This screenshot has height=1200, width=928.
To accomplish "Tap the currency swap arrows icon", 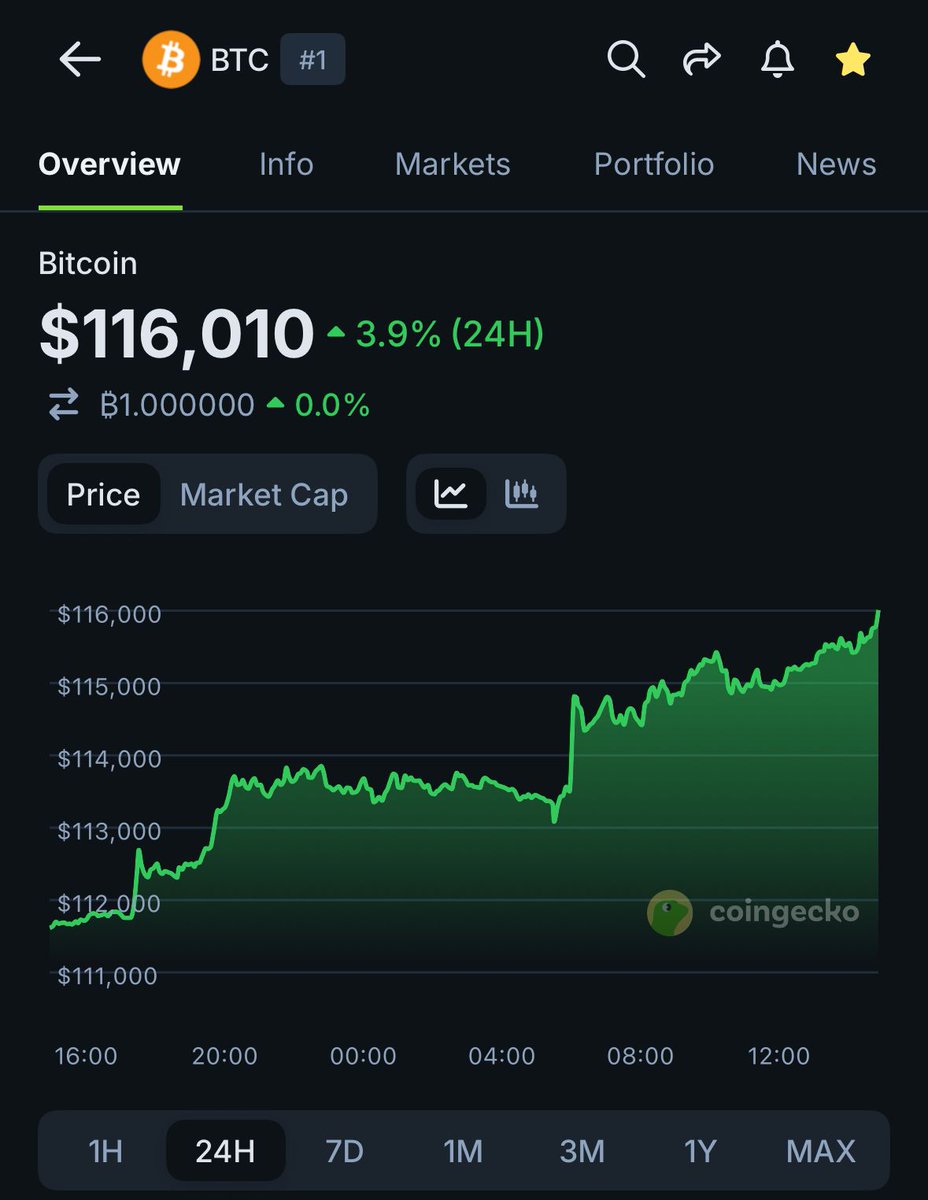I will [64, 405].
